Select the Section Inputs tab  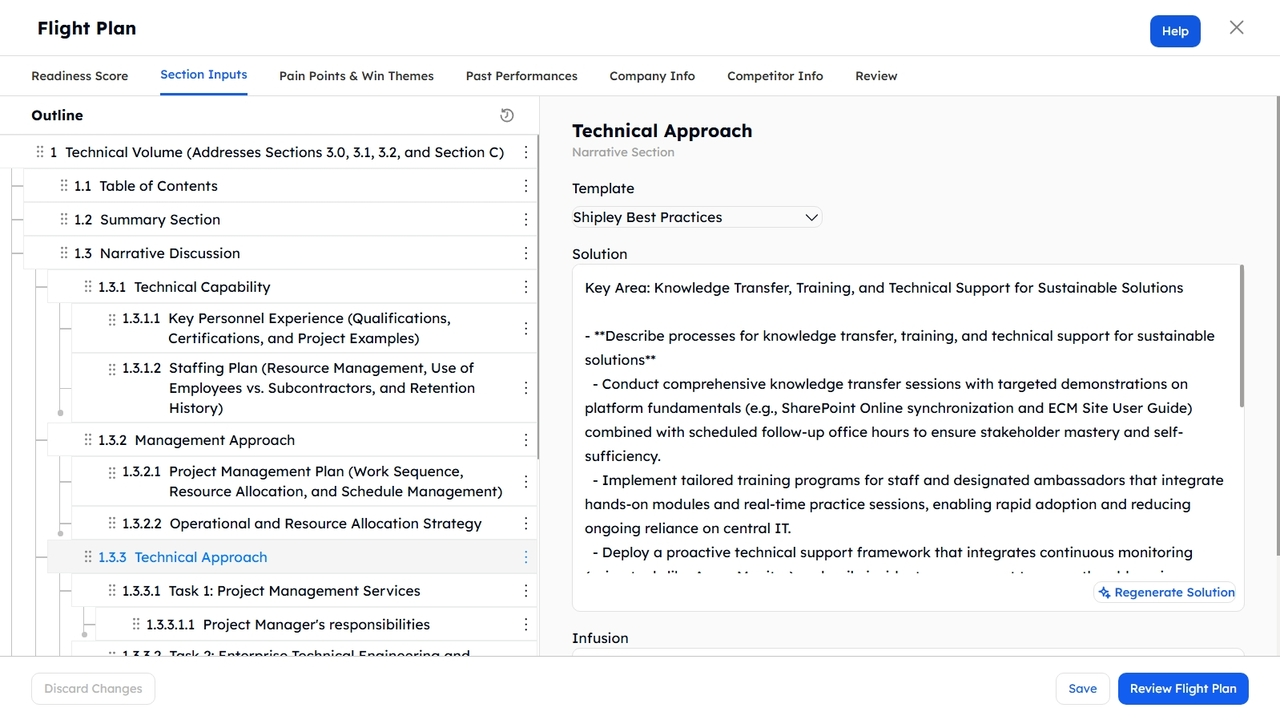204,75
